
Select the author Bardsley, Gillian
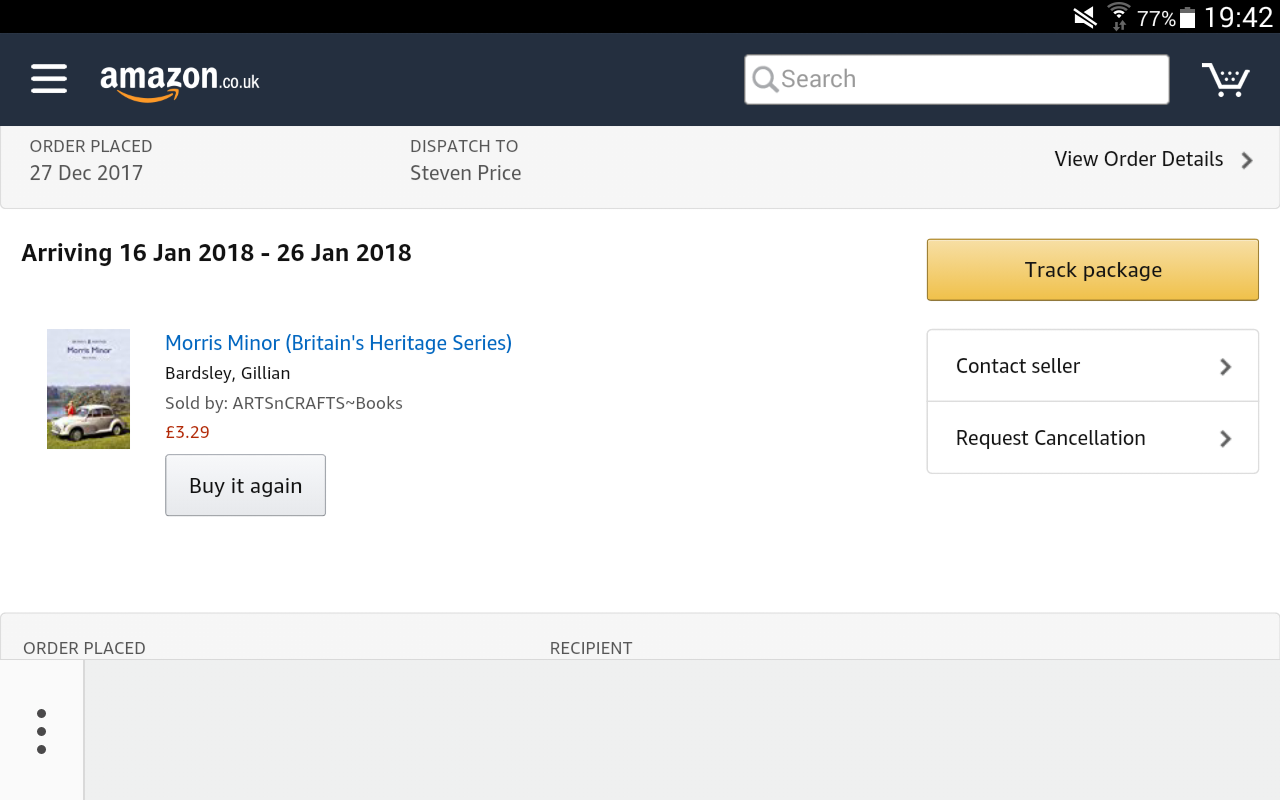point(227,373)
